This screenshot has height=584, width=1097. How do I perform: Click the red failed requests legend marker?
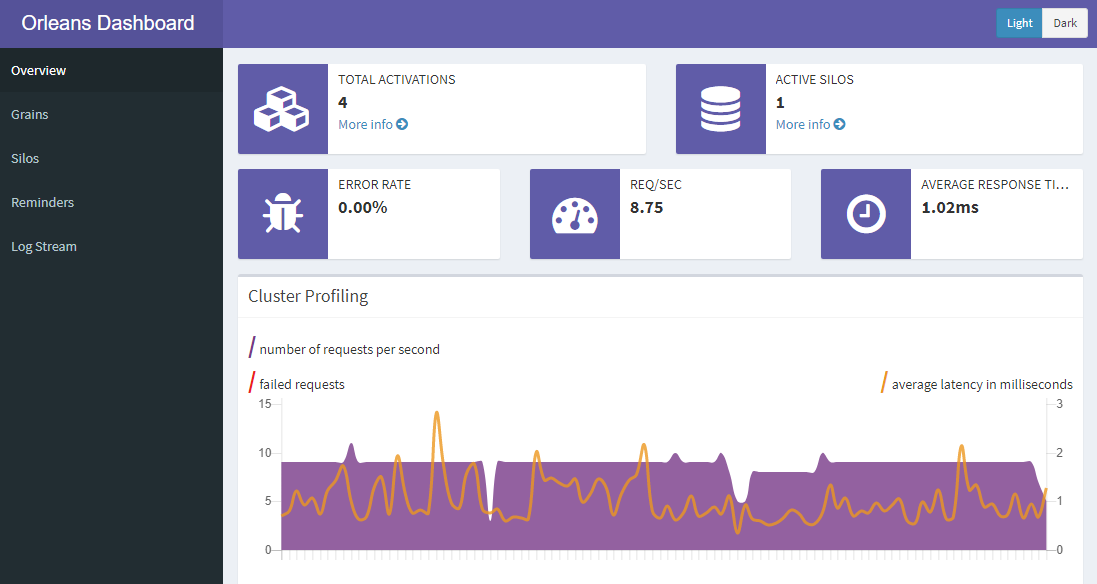(252, 382)
